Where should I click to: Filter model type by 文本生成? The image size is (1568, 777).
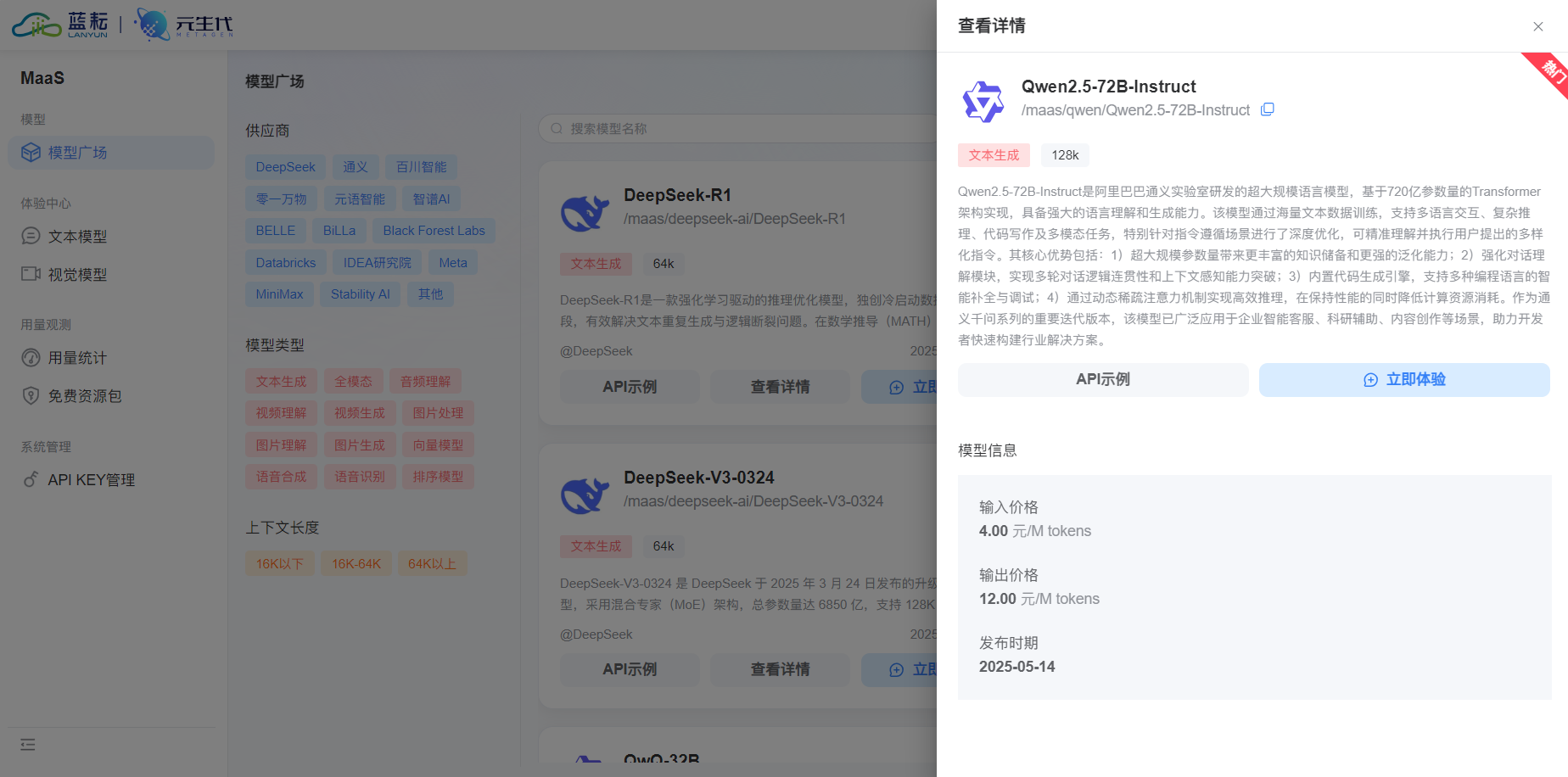(x=281, y=382)
